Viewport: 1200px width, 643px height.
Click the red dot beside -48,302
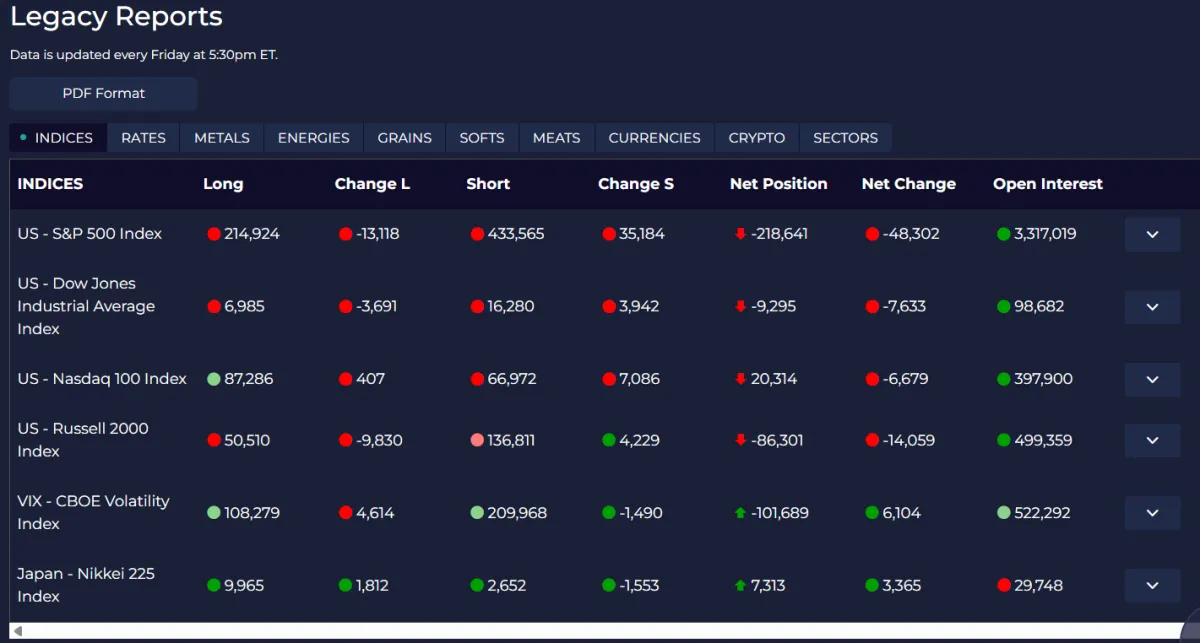coord(872,234)
